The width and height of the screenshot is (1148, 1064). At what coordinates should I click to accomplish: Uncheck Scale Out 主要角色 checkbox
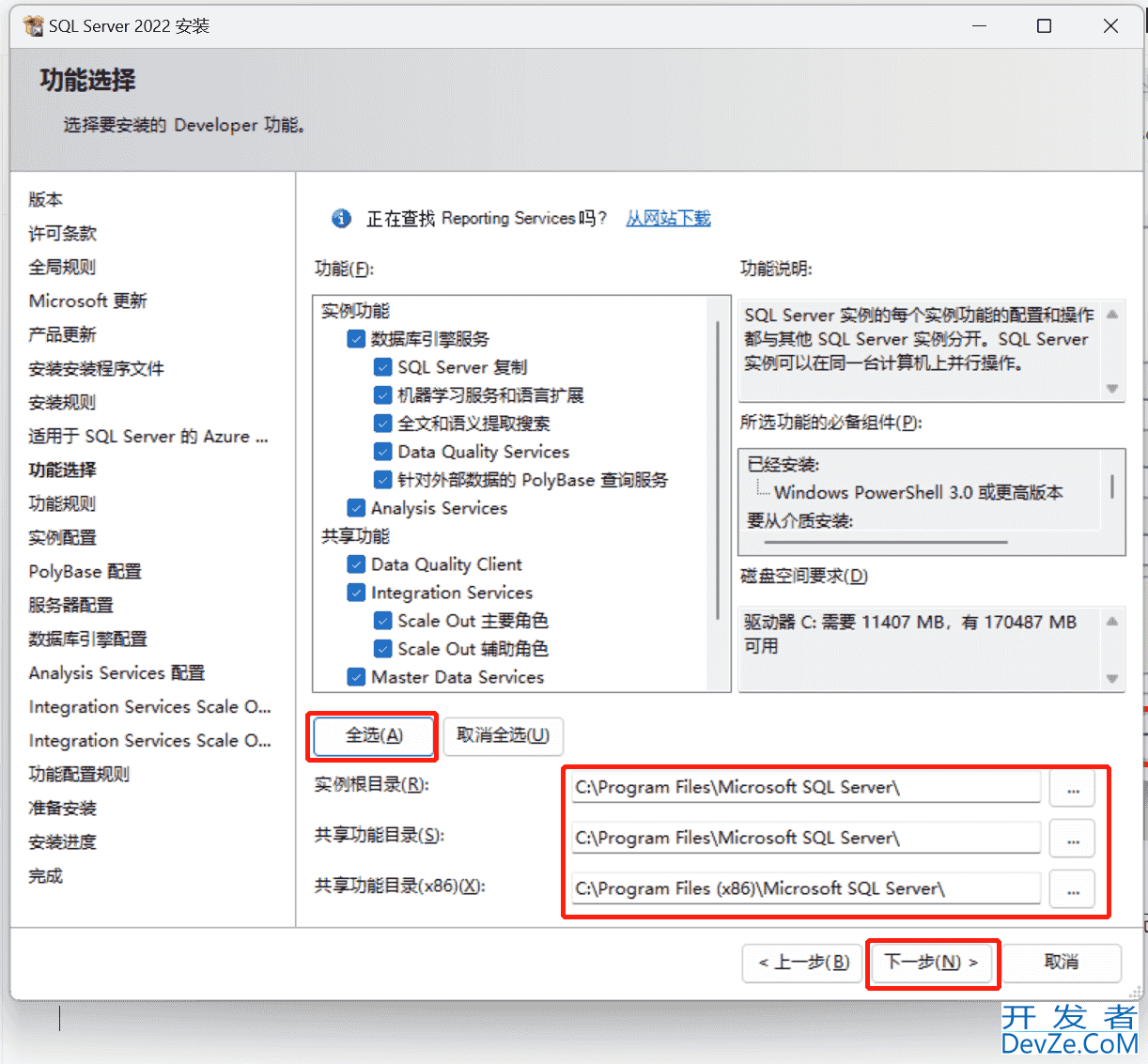click(382, 621)
